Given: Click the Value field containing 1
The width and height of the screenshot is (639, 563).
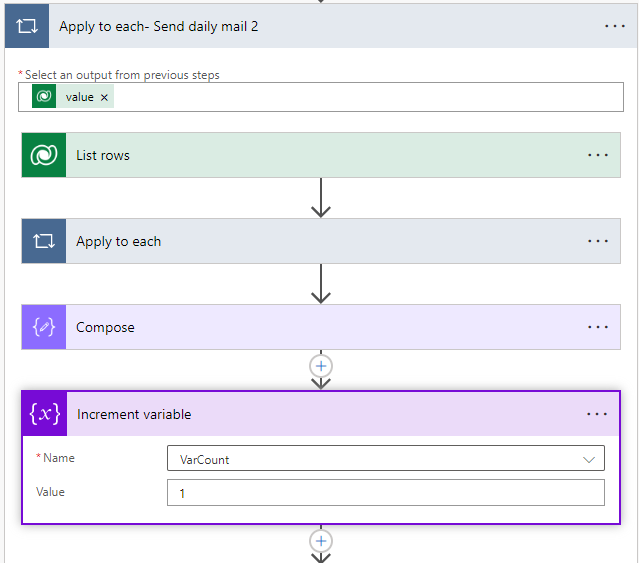Looking at the screenshot, I should click(x=385, y=493).
